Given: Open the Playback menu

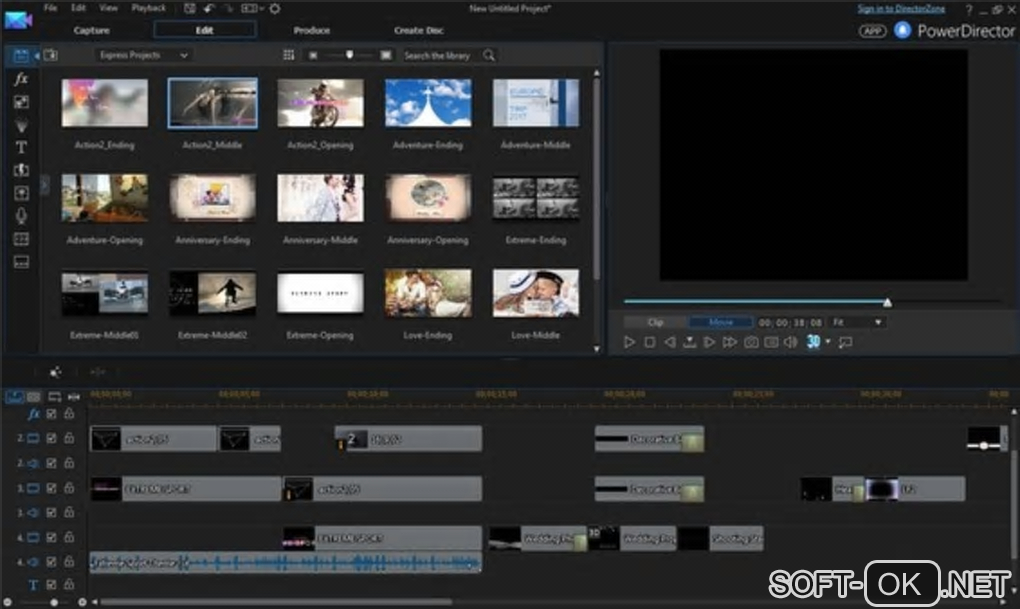Looking at the screenshot, I should (x=148, y=8).
